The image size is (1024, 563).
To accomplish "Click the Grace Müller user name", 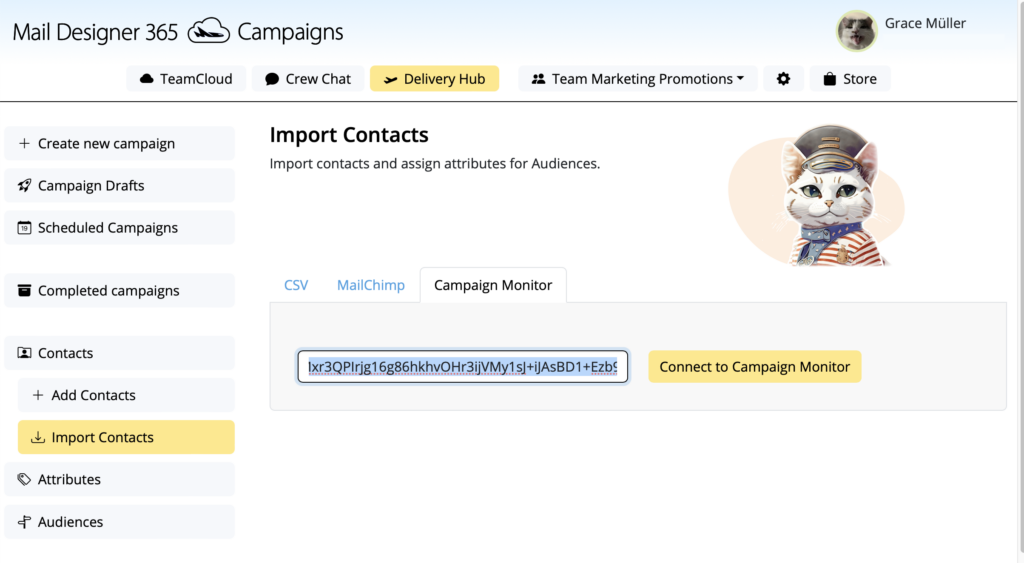I will click(x=925, y=23).
